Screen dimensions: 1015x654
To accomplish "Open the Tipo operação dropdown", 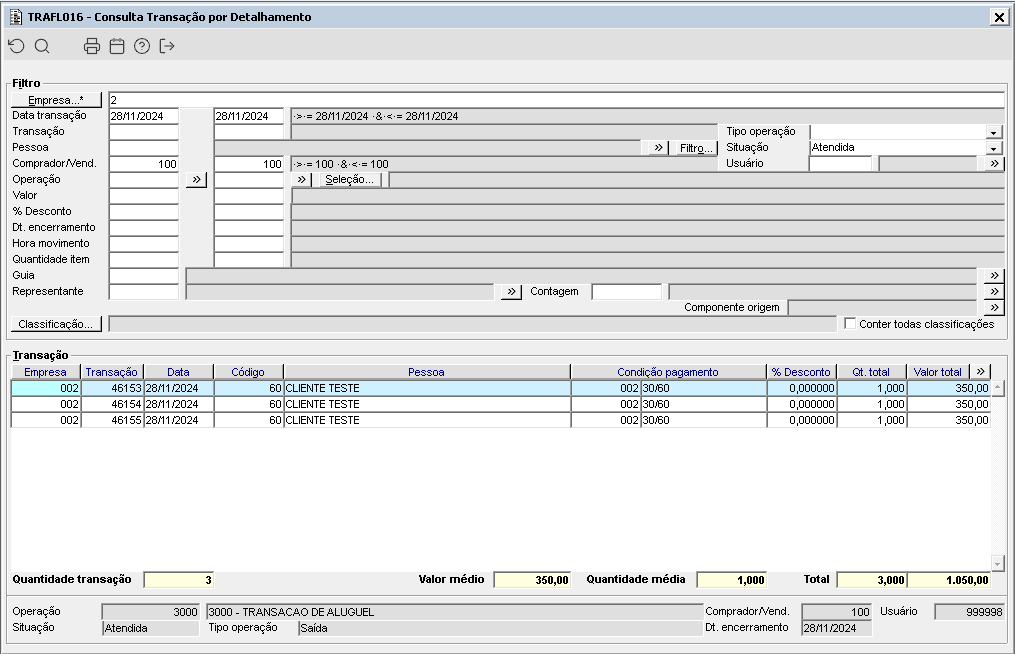I will click(994, 132).
